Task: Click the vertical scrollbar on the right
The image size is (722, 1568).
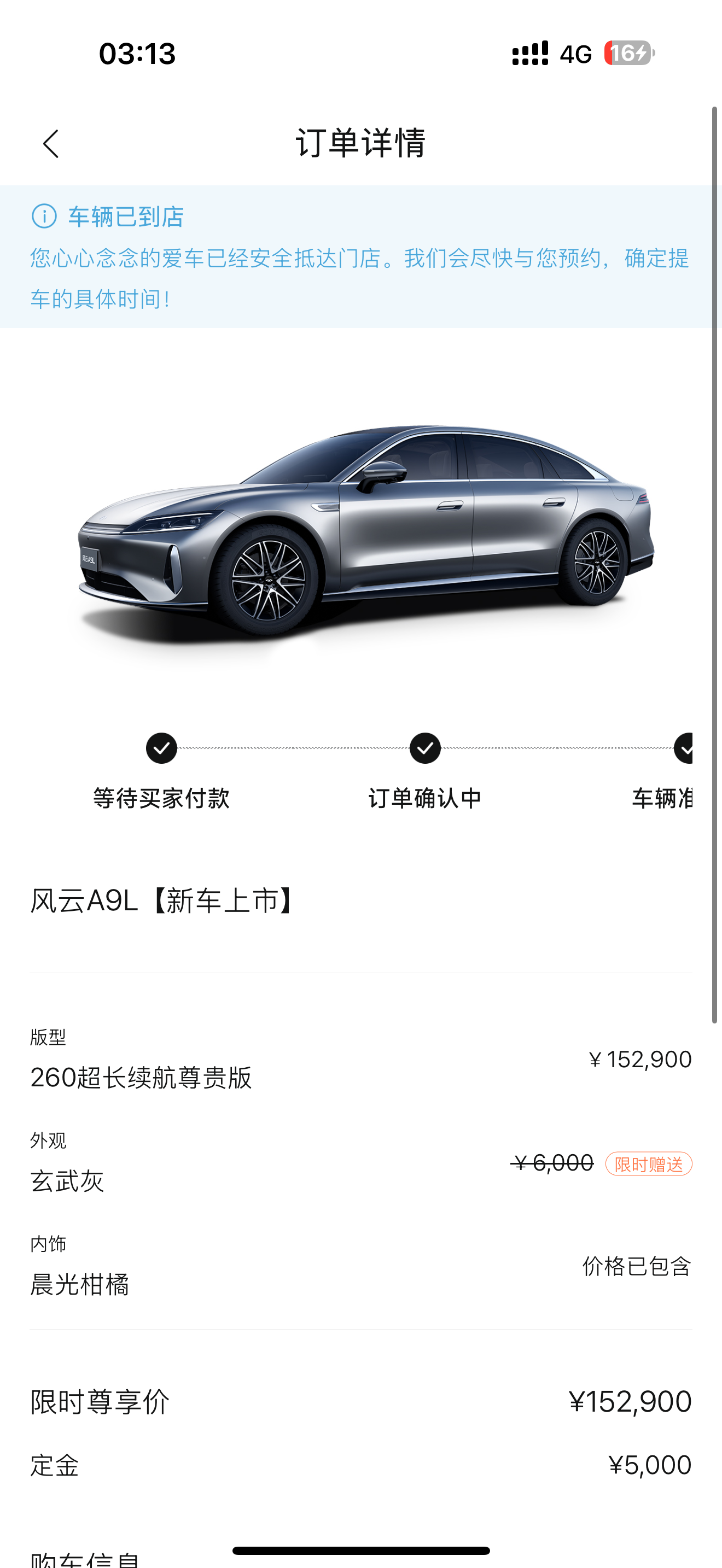Action: point(715,565)
